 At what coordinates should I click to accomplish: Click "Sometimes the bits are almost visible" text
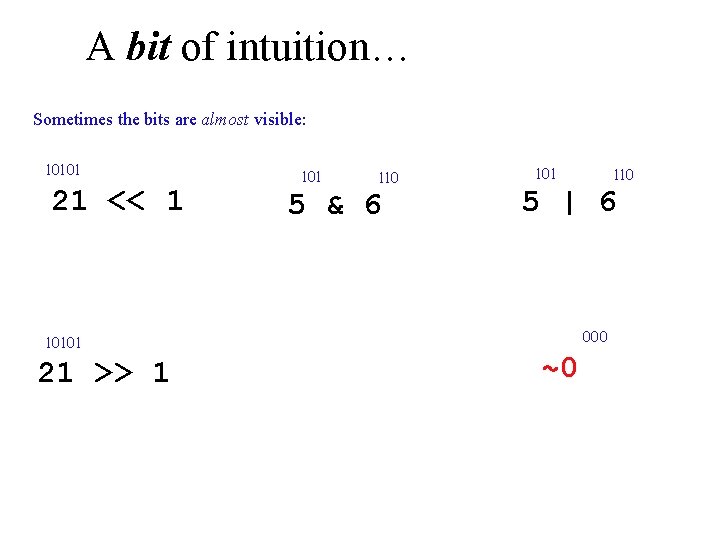pos(169,119)
